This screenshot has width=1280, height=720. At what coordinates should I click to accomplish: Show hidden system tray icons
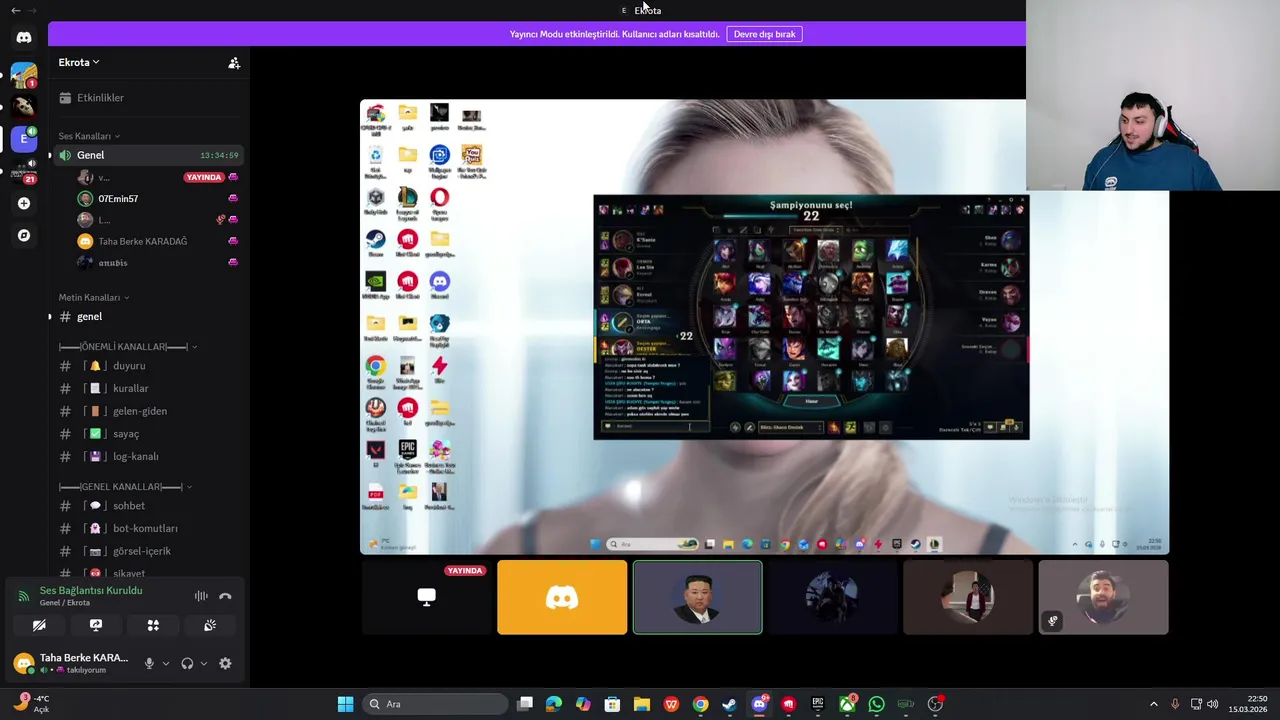[x=1153, y=704]
